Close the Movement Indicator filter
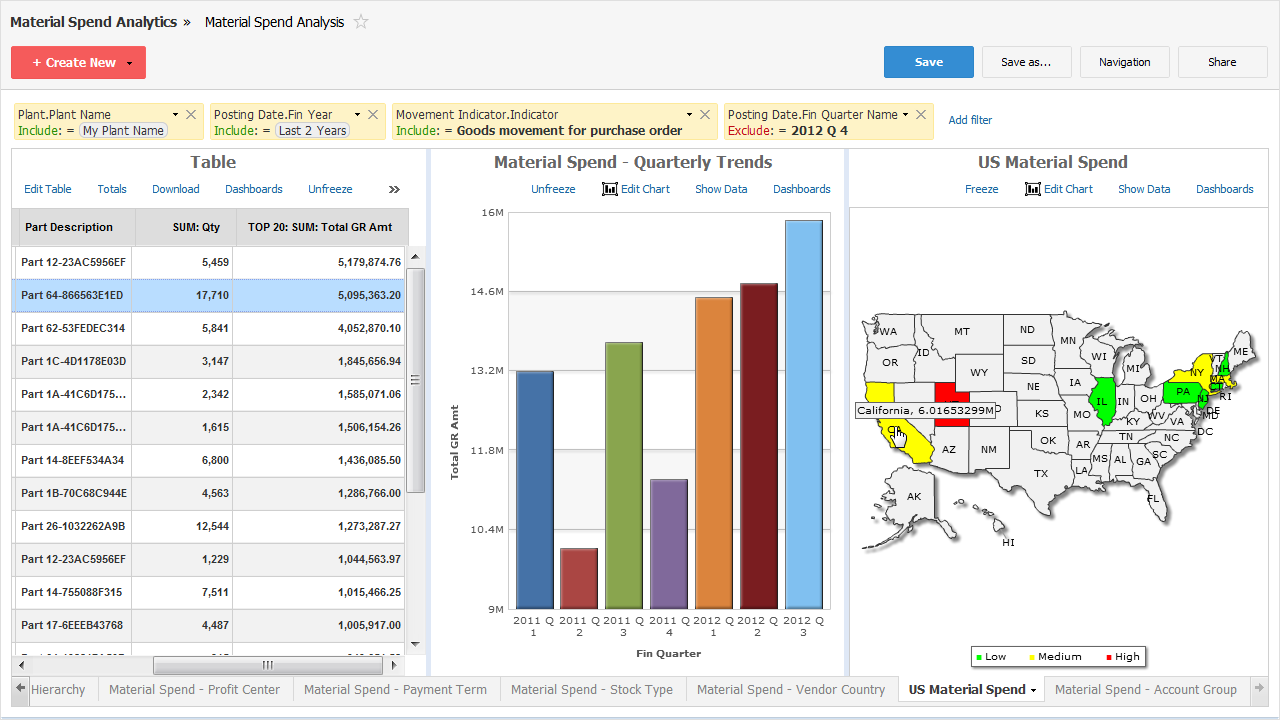 pos(705,115)
